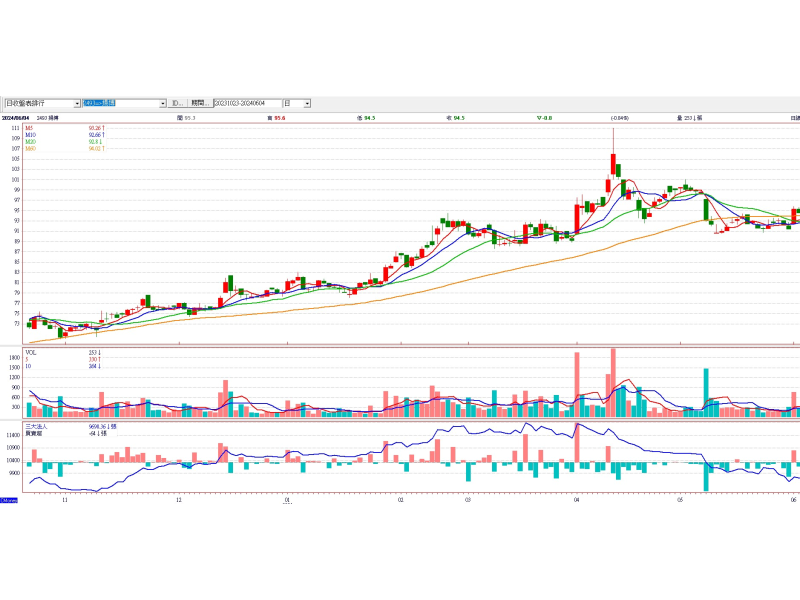The height and width of the screenshot is (600, 800).
Task: Open the 日 period interval dropdown
Action: (307, 103)
